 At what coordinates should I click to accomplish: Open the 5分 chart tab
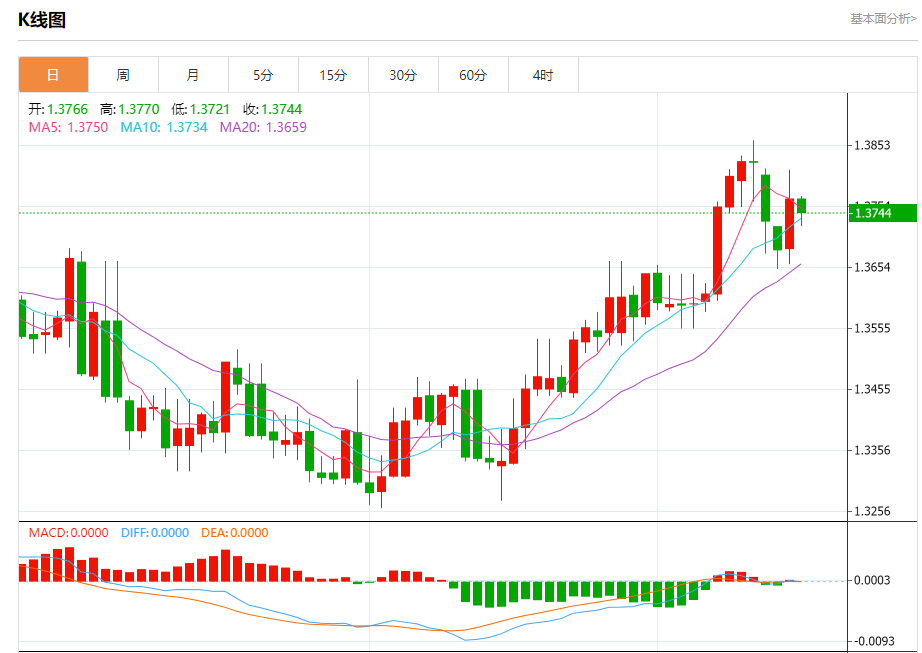coord(263,75)
